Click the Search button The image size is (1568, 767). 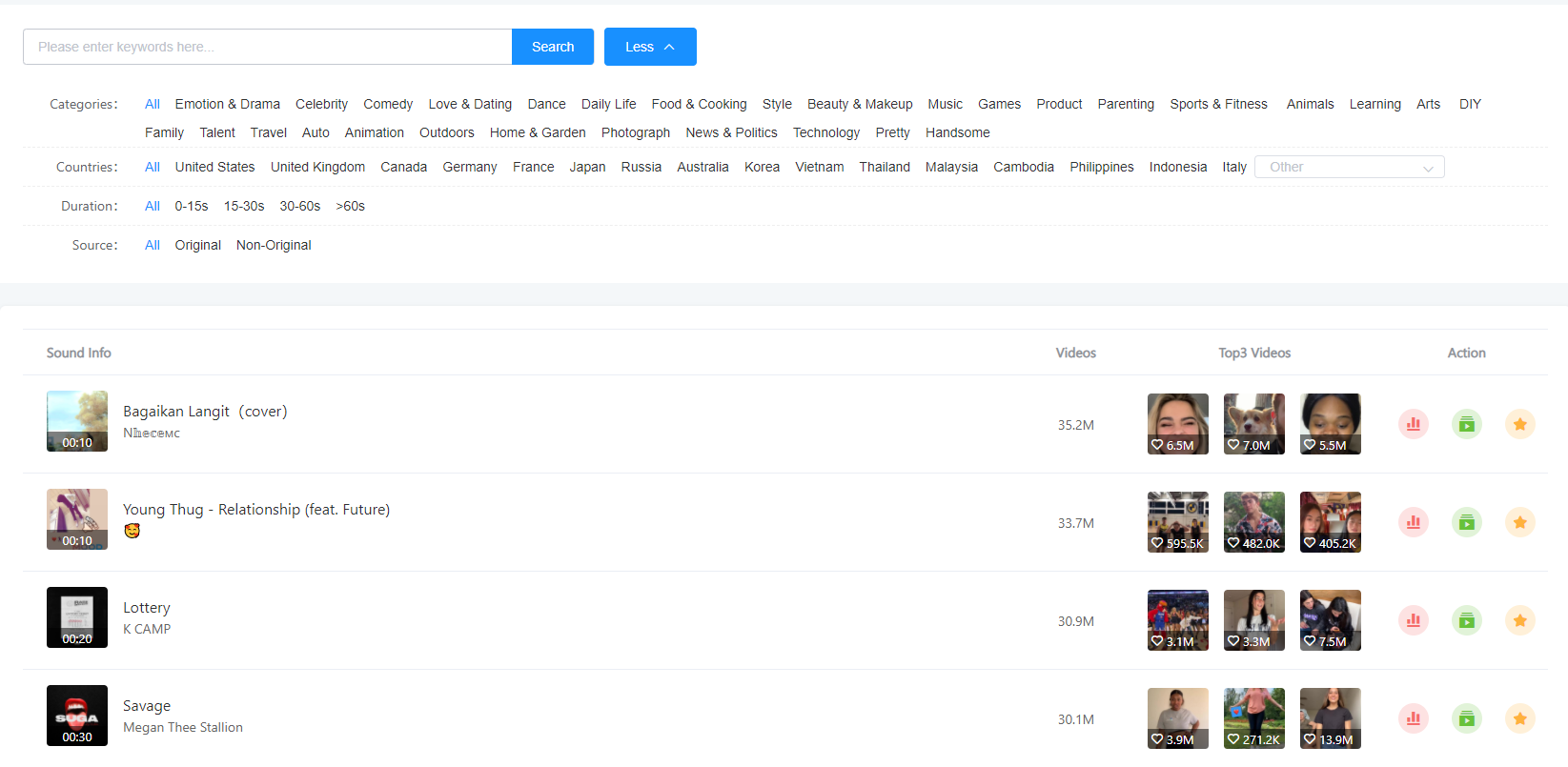pyautogui.click(x=553, y=47)
